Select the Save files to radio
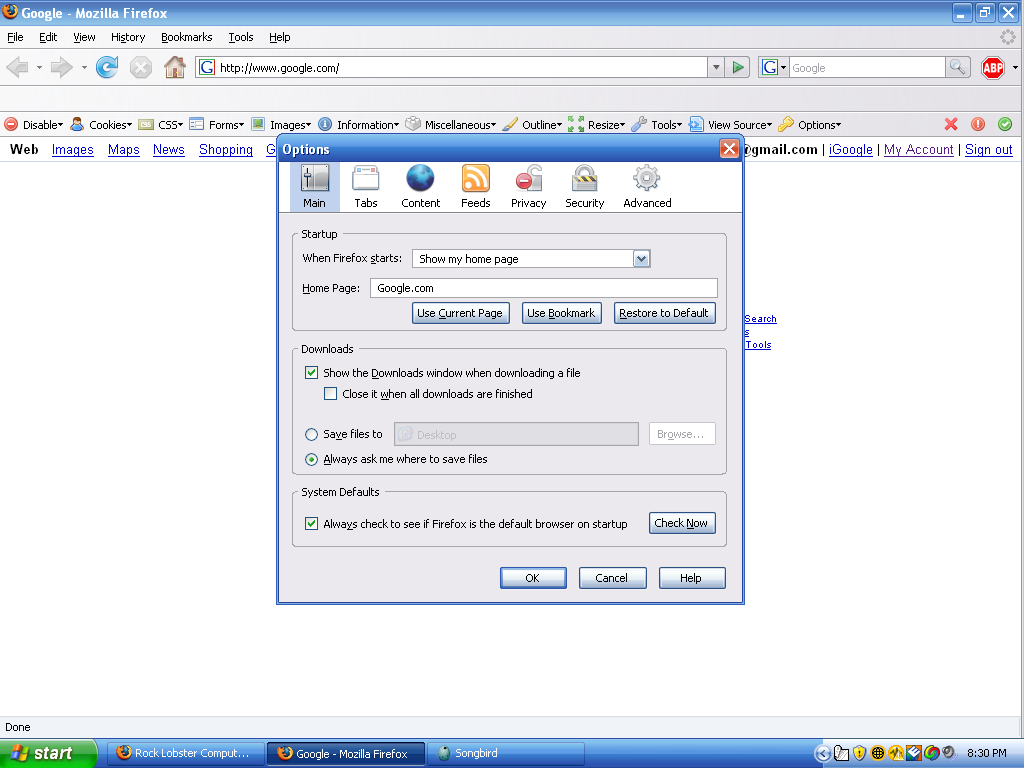The image size is (1024, 768). (x=312, y=434)
